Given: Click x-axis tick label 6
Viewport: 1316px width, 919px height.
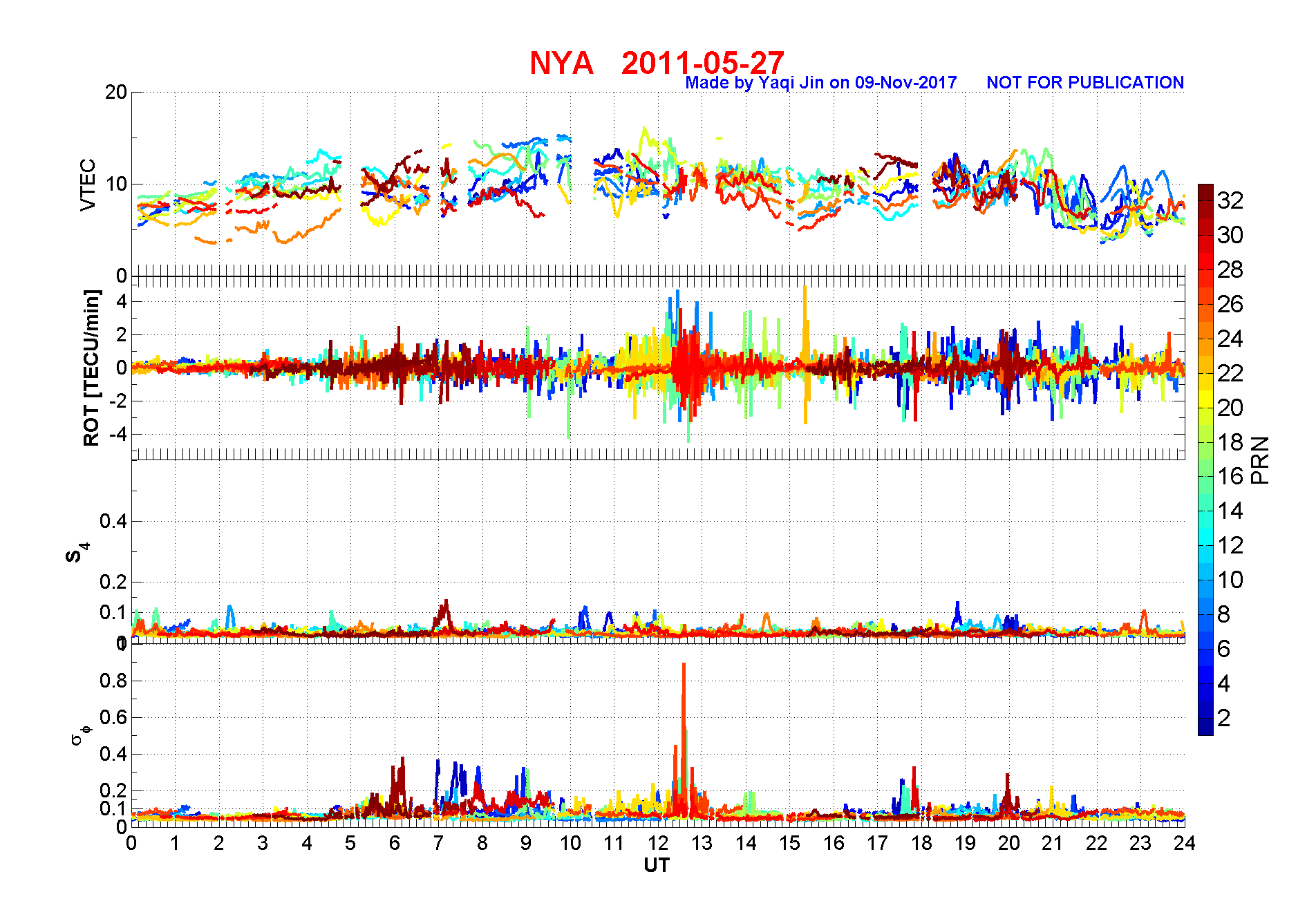Looking at the screenshot, I should pos(395,843).
